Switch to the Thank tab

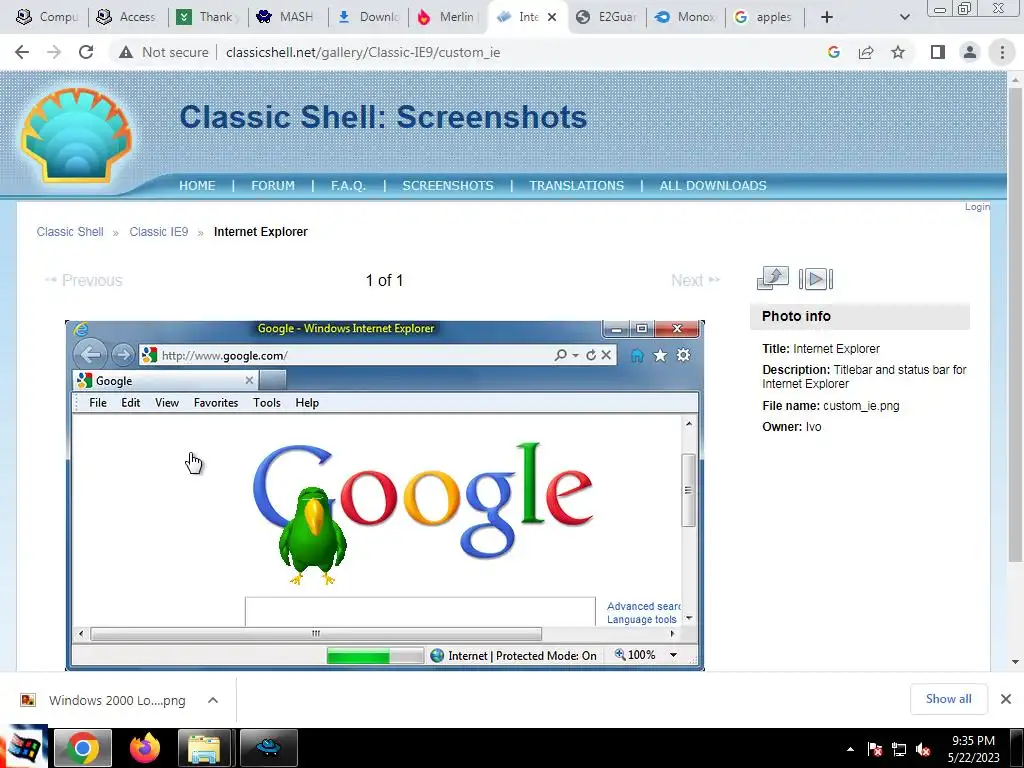pyautogui.click(x=206, y=17)
